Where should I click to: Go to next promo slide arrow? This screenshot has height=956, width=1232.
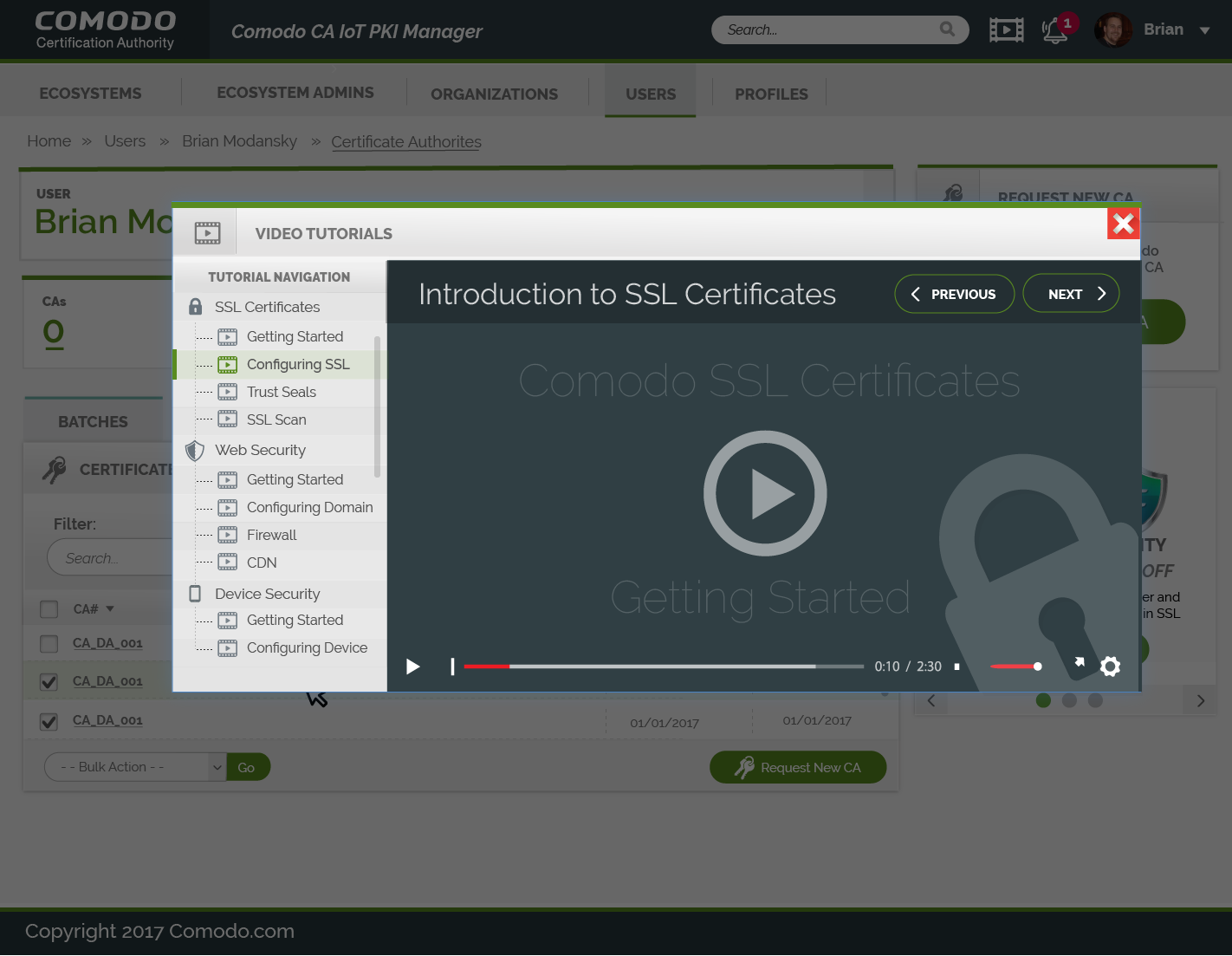point(1200,700)
